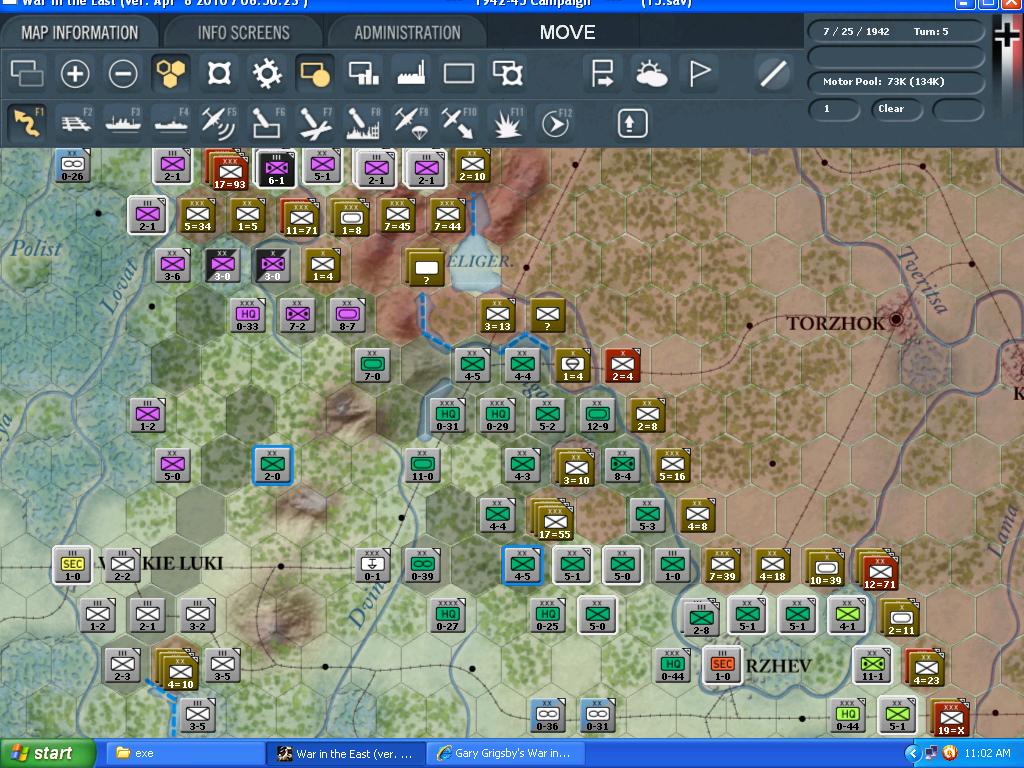This screenshot has width=1024, height=768.
Task: Click the flag with arrow icon
Action: click(602, 73)
